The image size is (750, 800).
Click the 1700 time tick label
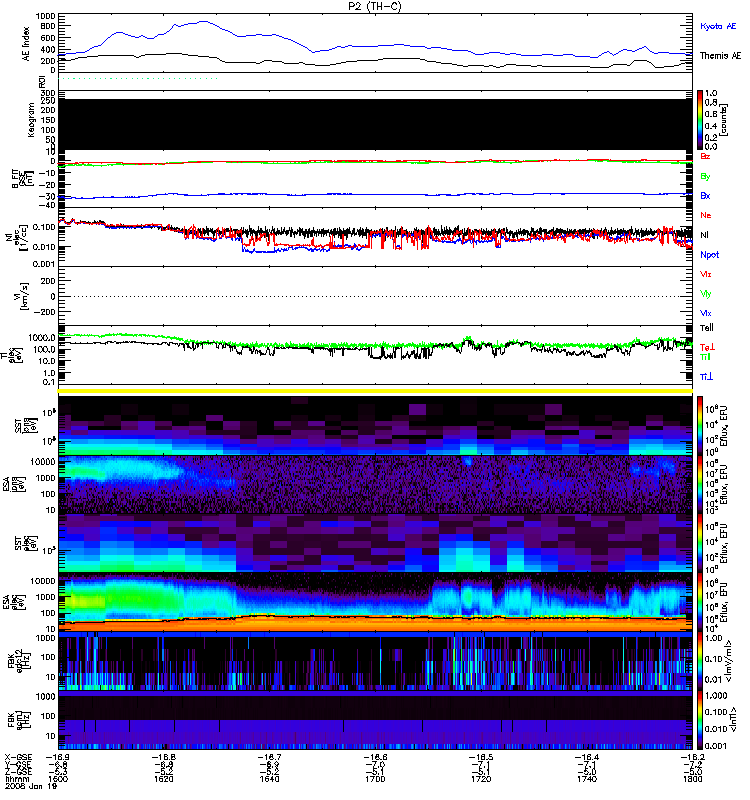[x=375, y=779]
